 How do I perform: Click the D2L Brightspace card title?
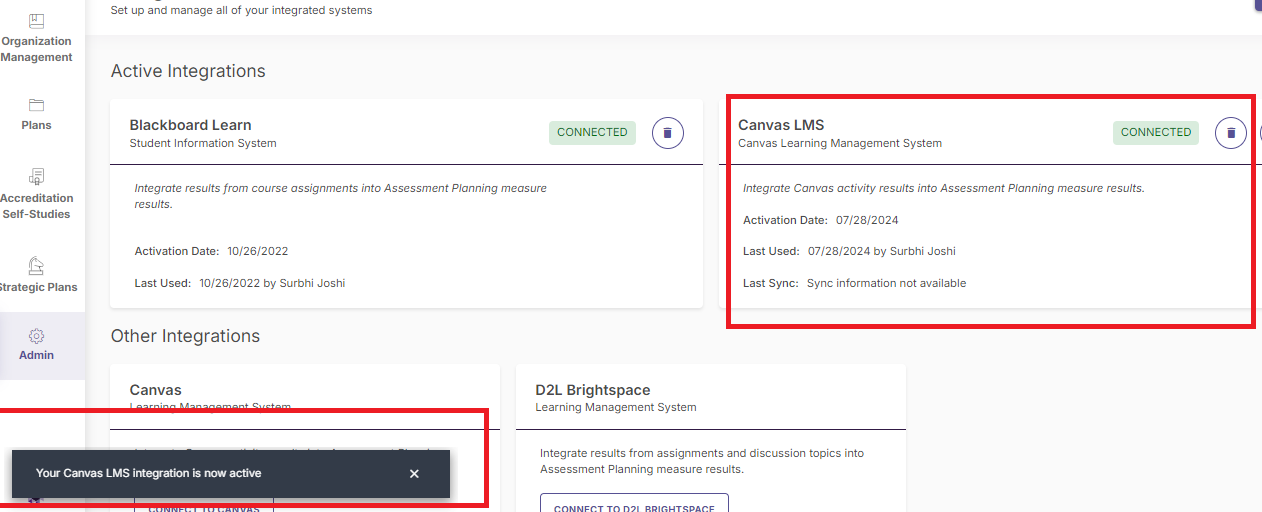click(593, 390)
